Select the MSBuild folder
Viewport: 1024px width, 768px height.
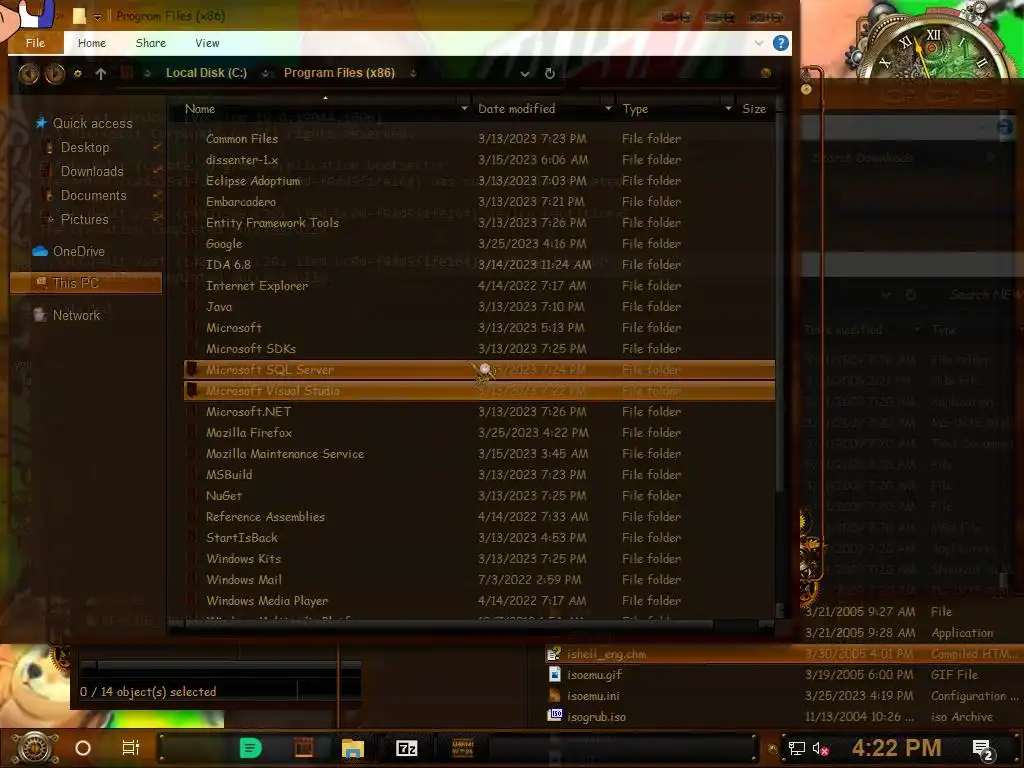tap(479, 475)
